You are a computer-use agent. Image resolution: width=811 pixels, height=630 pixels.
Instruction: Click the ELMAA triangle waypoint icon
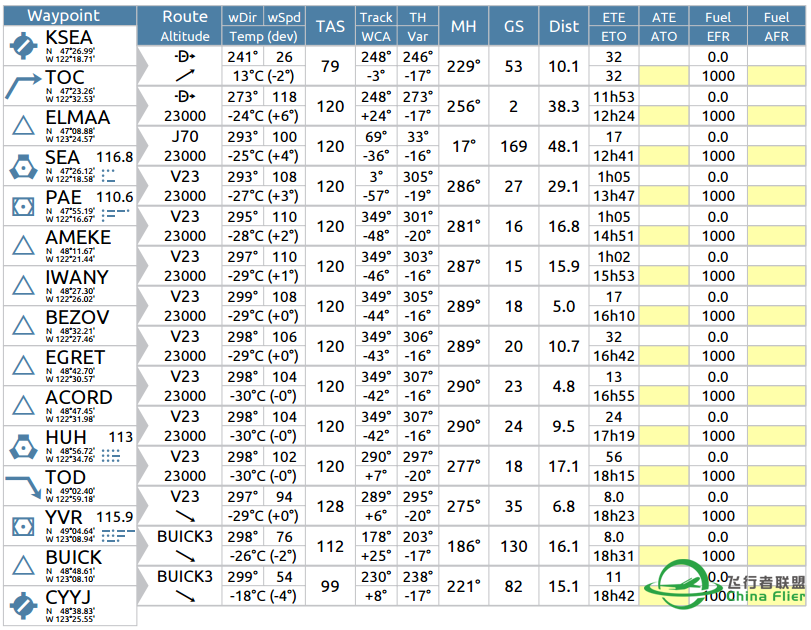coord(21,126)
